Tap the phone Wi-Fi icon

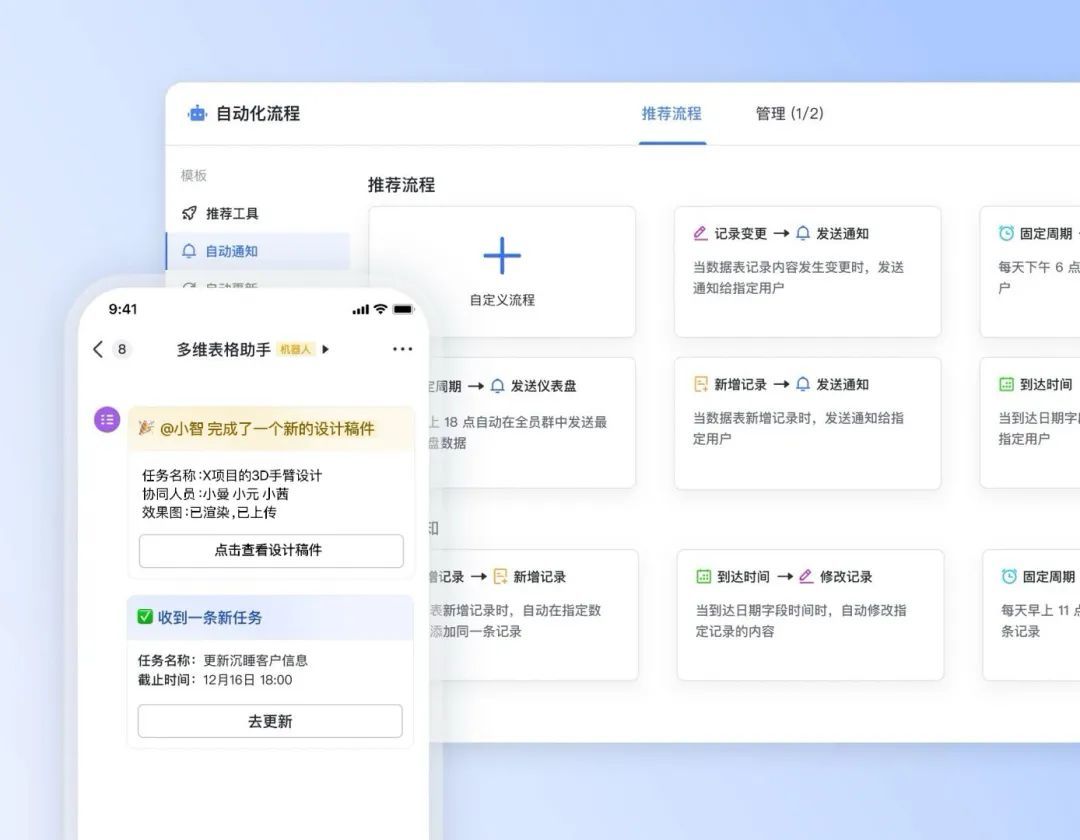click(380, 309)
